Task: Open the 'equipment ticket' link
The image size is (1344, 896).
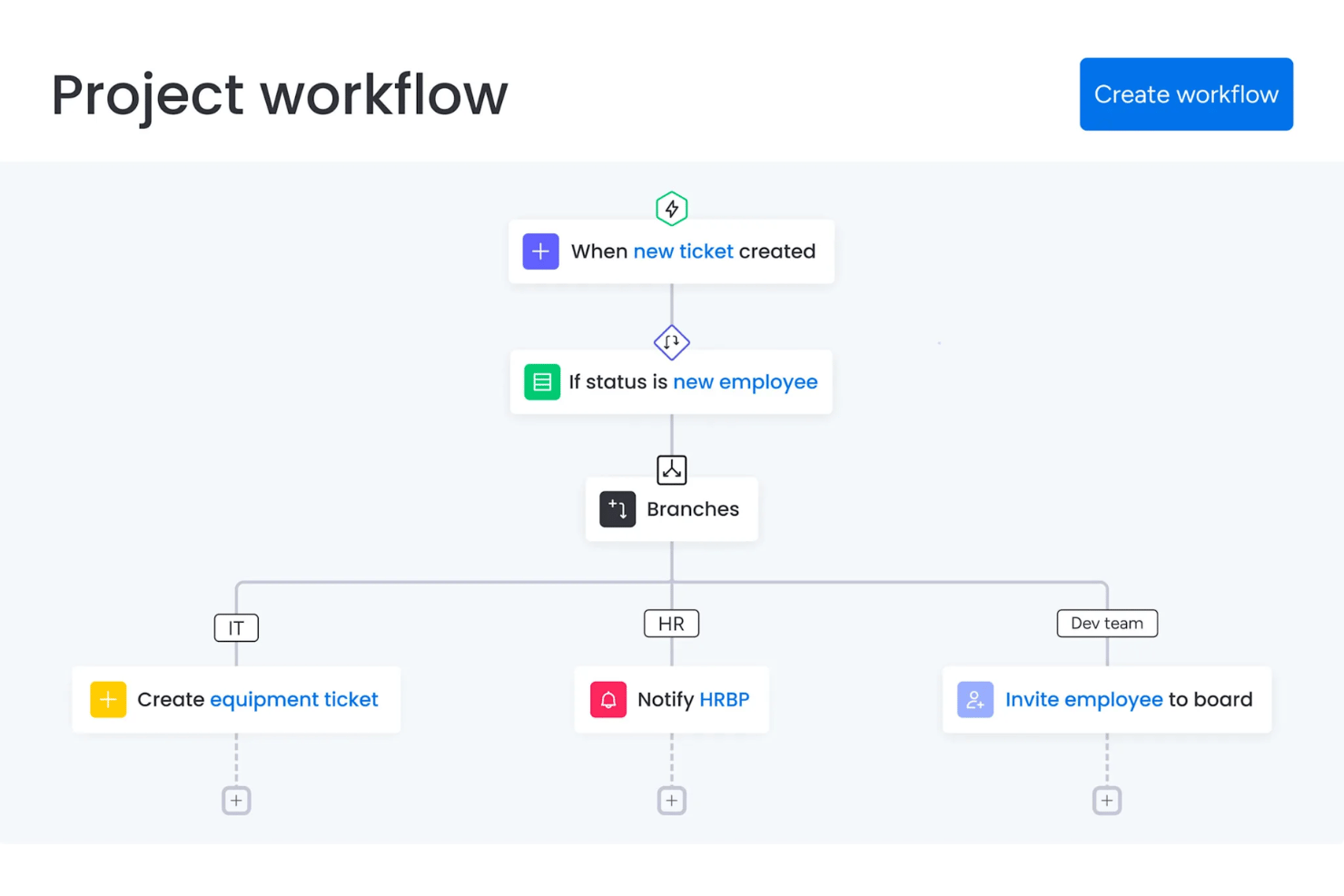Action: tap(294, 700)
